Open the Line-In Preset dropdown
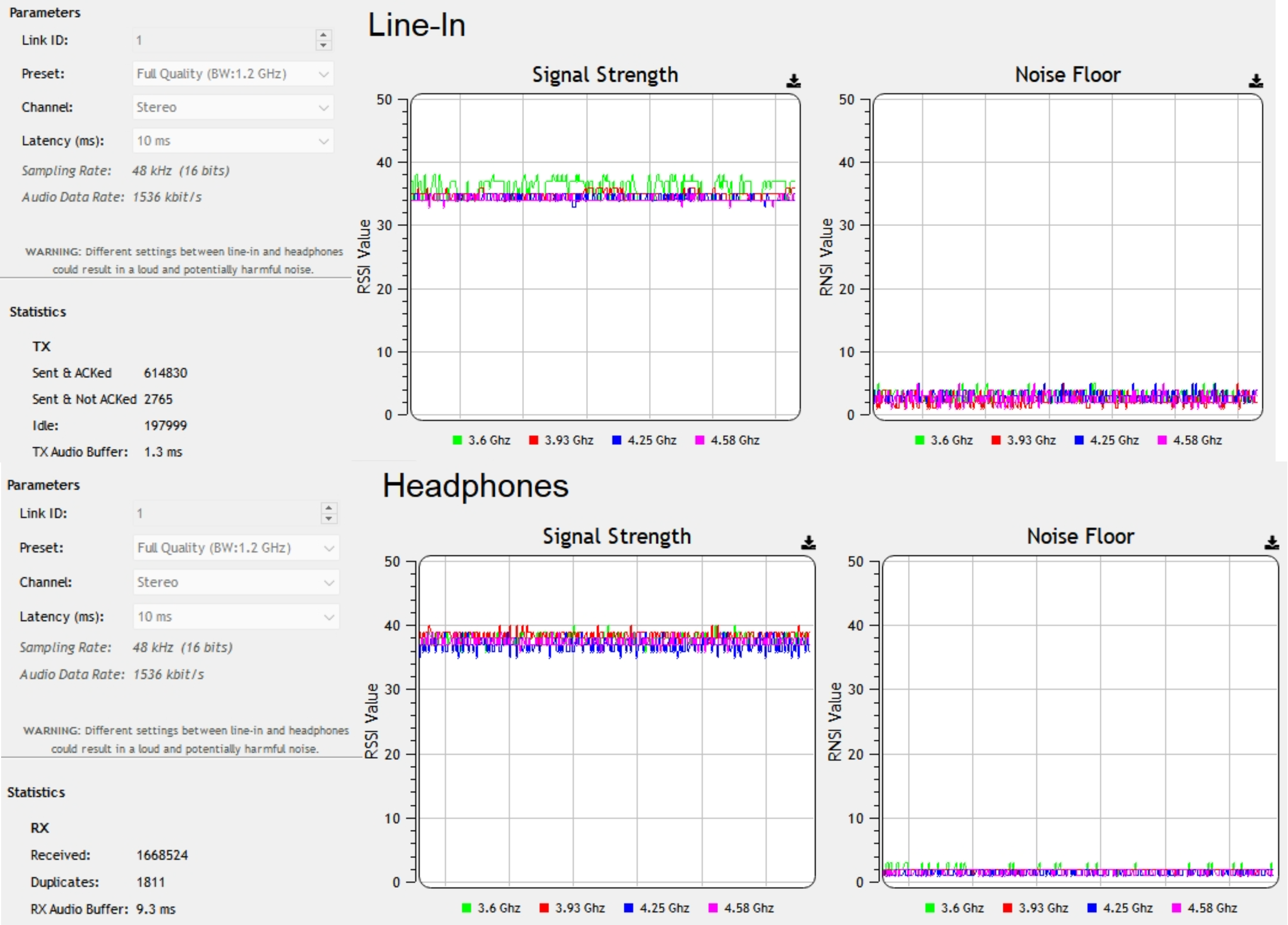This screenshot has width=1288, height=925. click(233, 74)
